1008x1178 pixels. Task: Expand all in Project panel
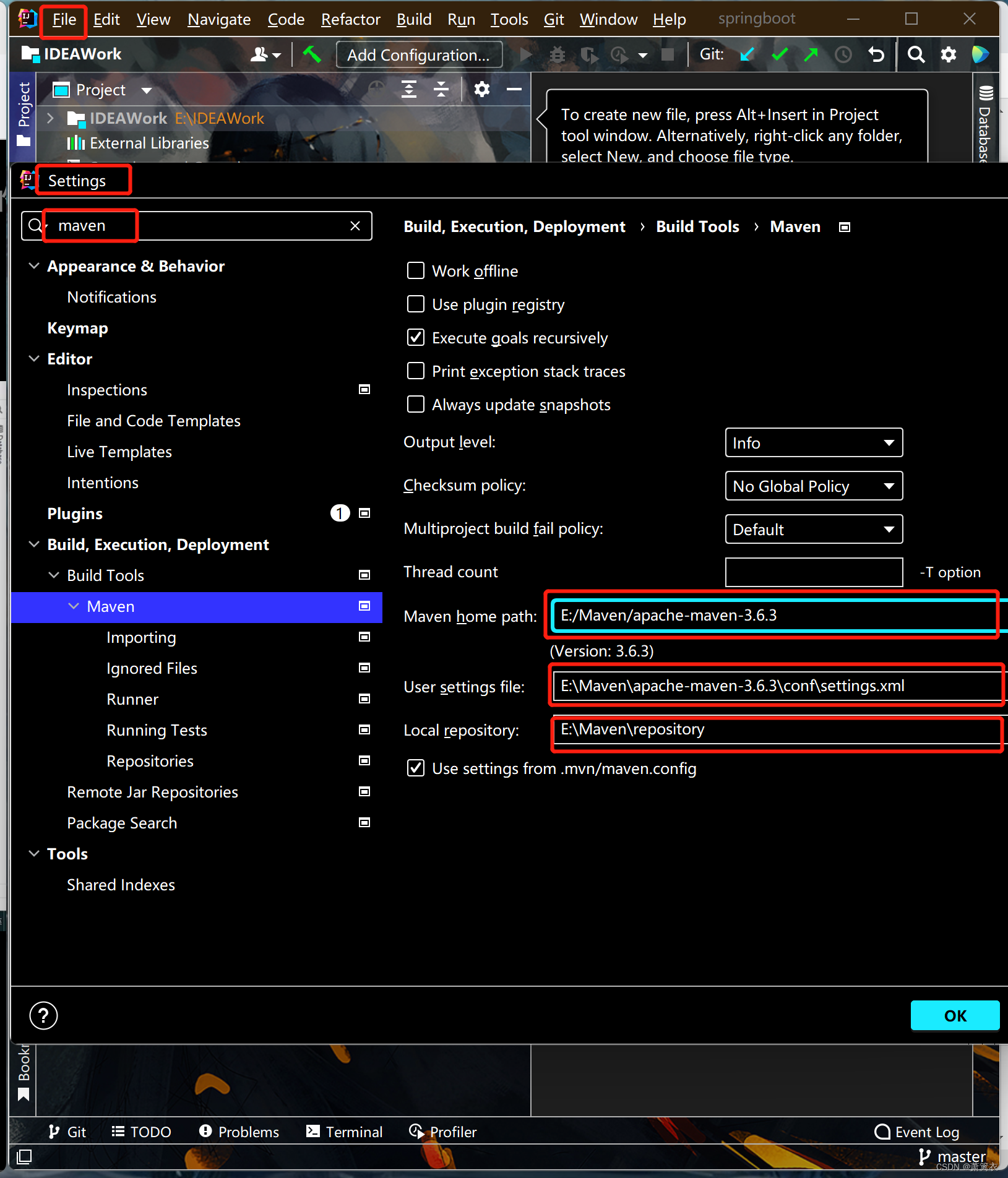(409, 90)
